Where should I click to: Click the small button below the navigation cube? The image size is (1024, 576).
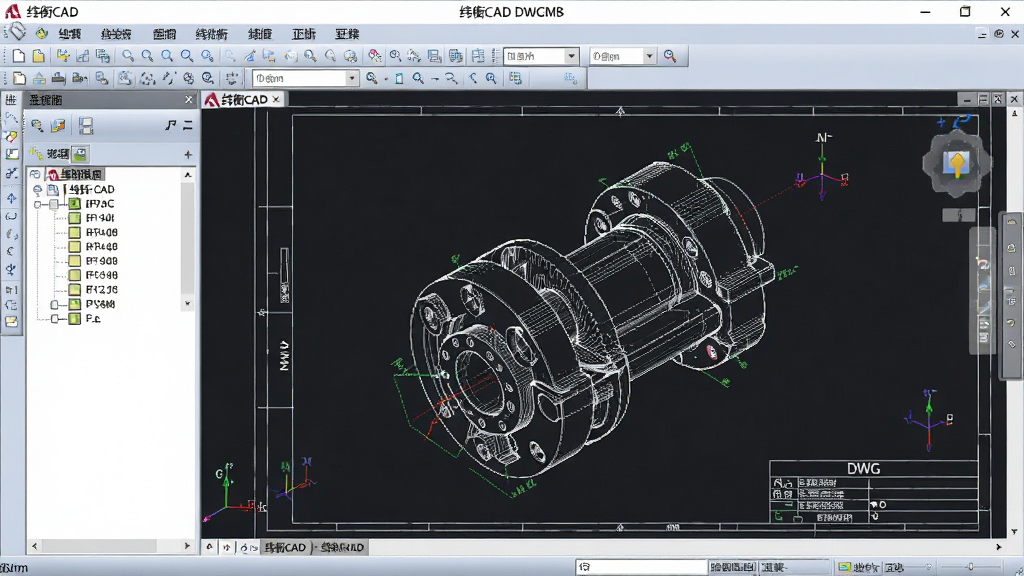coord(959,215)
